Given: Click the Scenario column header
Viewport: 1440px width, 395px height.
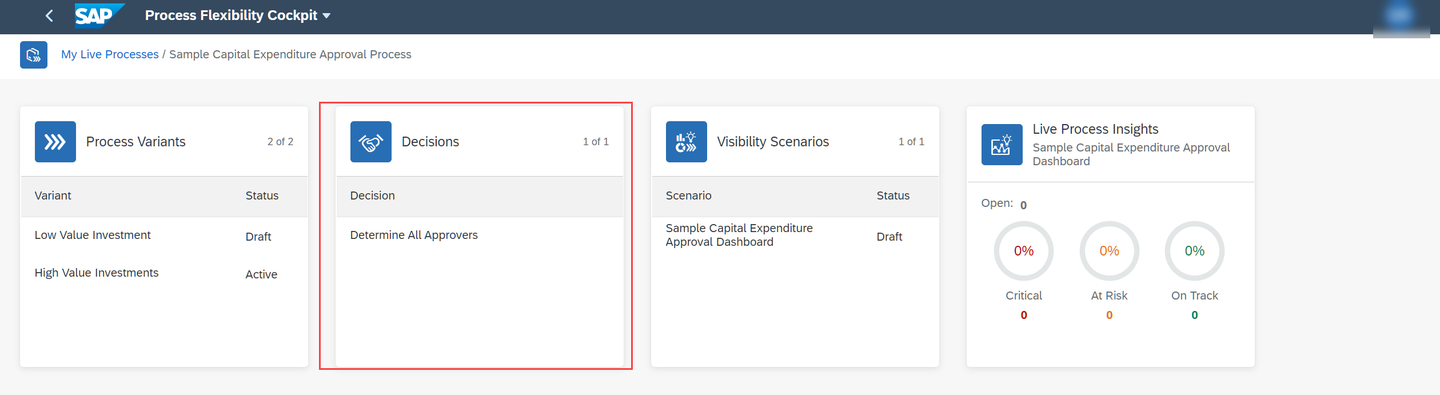Looking at the screenshot, I should point(689,196).
